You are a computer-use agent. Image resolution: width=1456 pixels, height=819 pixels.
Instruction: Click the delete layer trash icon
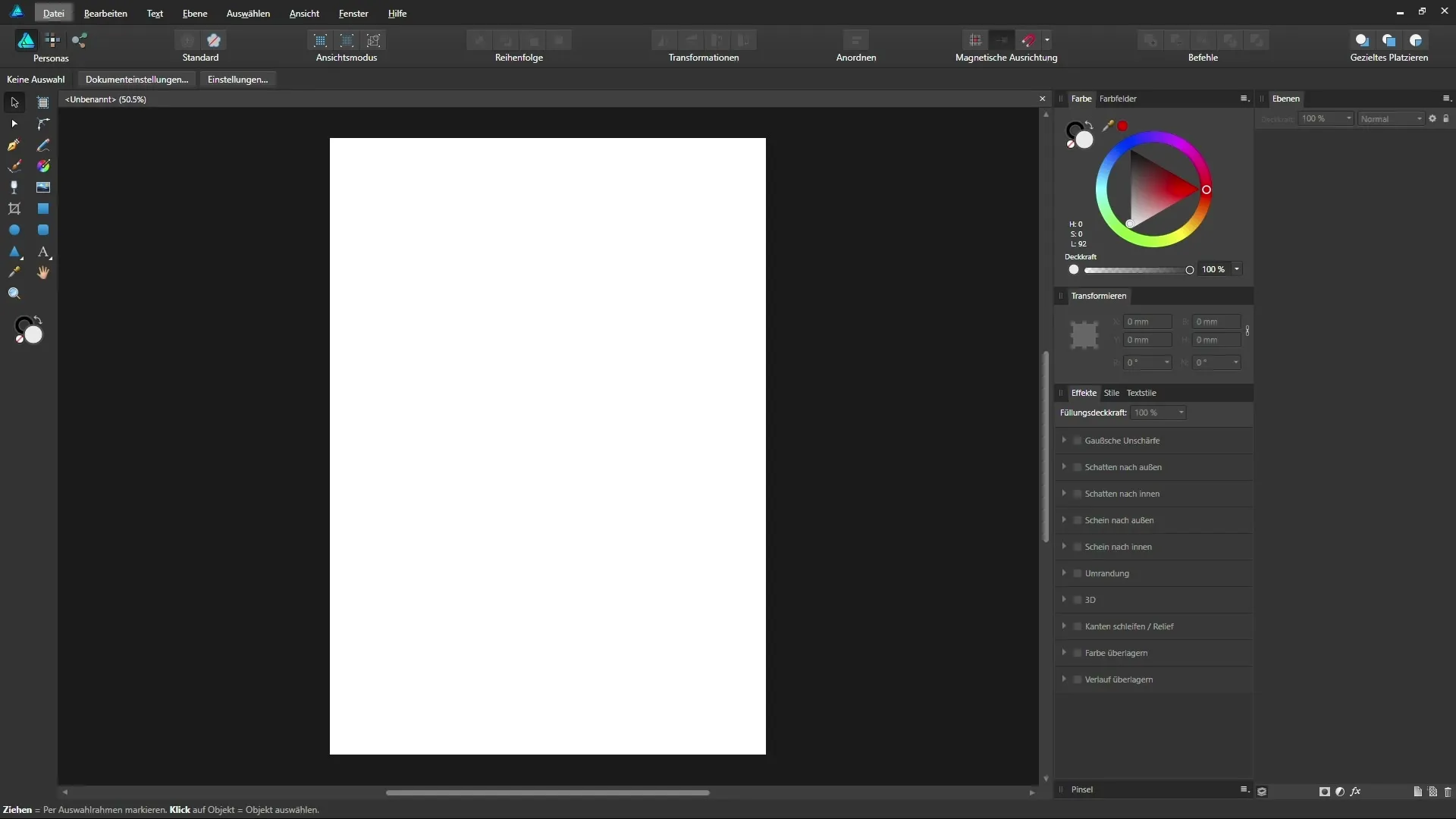pyautogui.click(x=1448, y=792)
